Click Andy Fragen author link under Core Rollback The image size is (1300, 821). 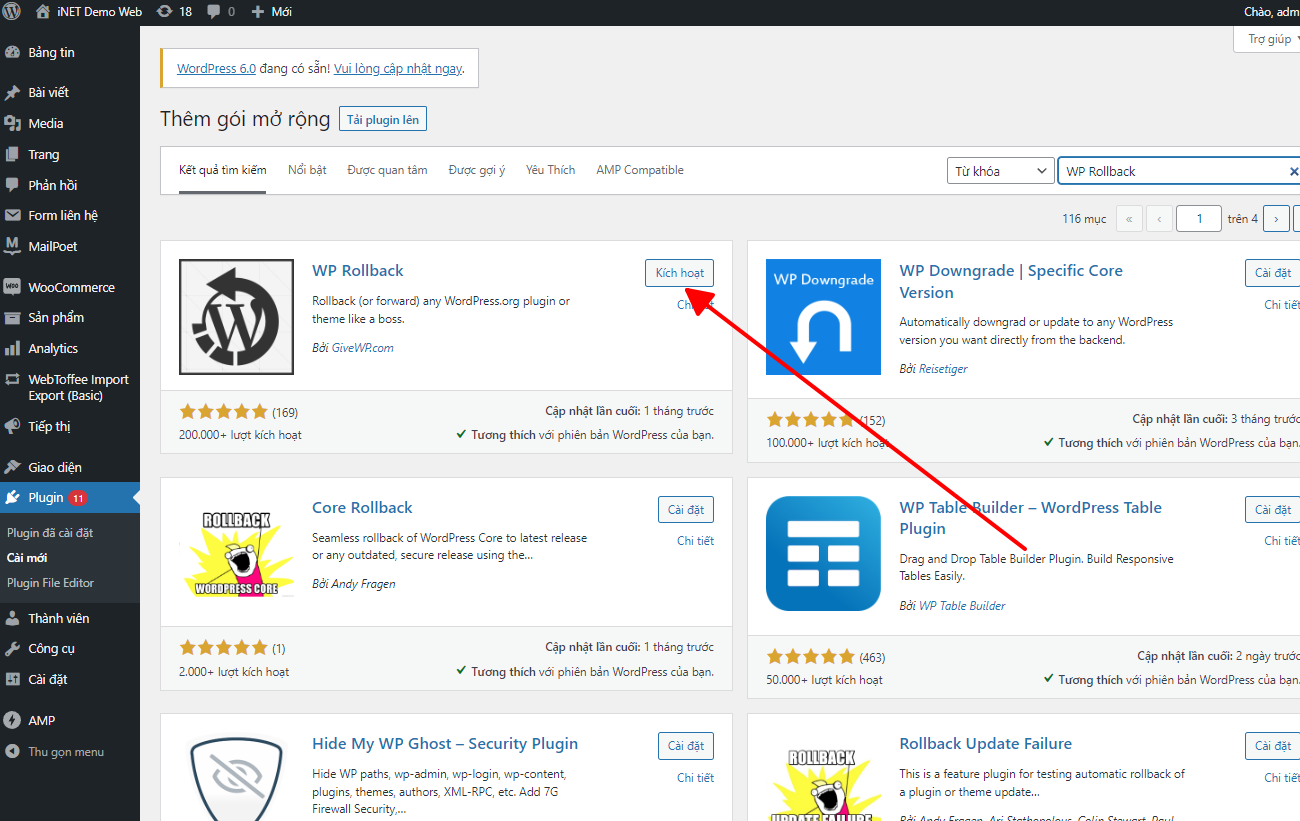363,584
